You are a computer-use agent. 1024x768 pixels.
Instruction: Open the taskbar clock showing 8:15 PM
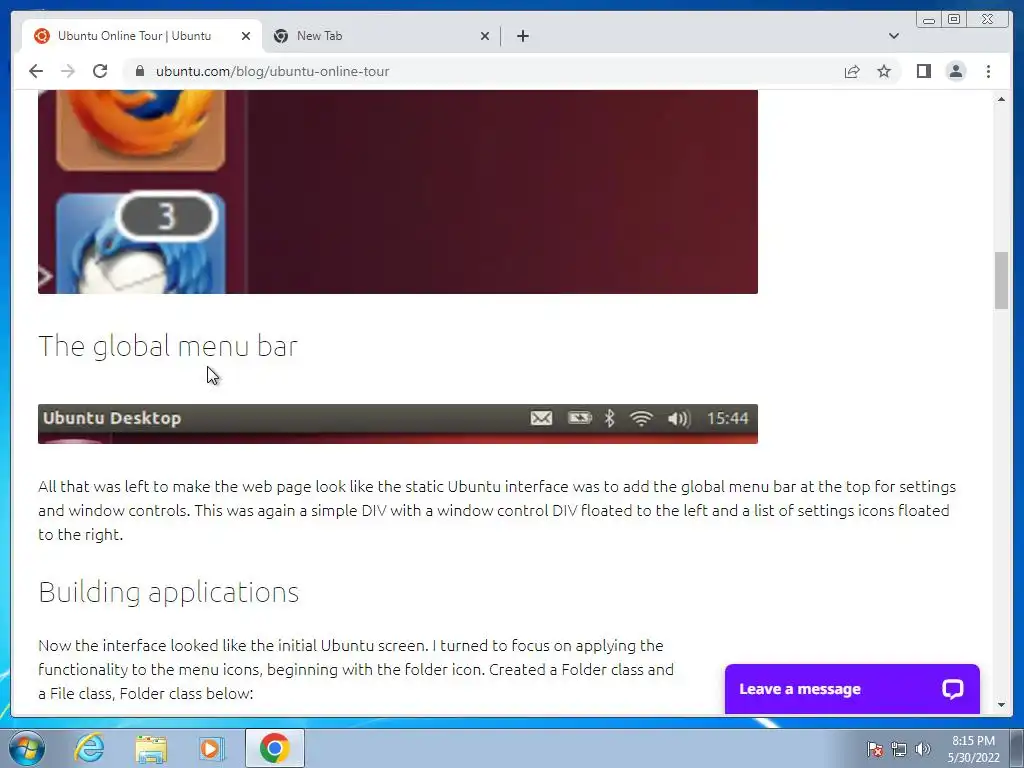pos(974,749)
